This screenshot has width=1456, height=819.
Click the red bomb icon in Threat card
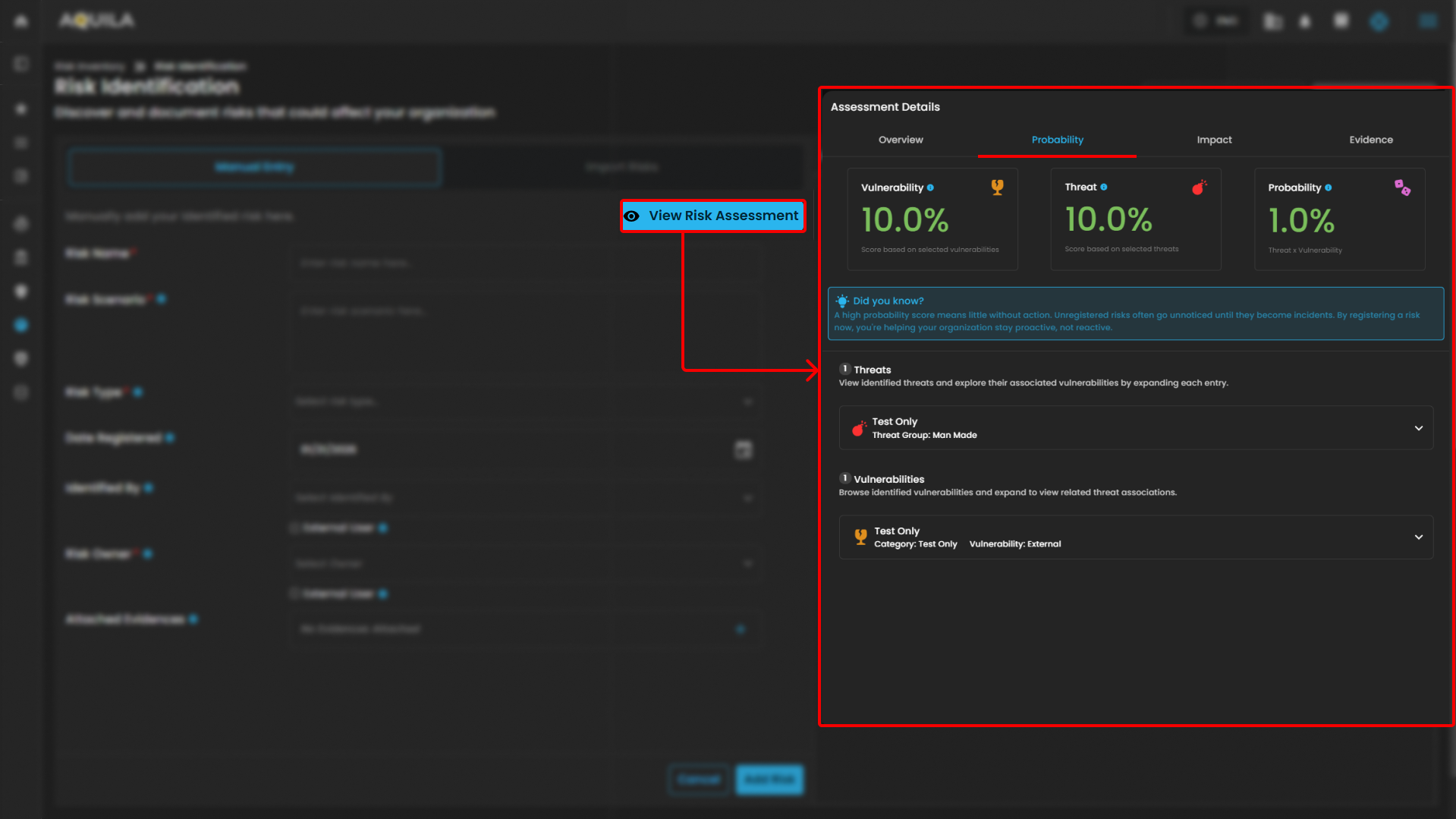tap(1199, 187)
